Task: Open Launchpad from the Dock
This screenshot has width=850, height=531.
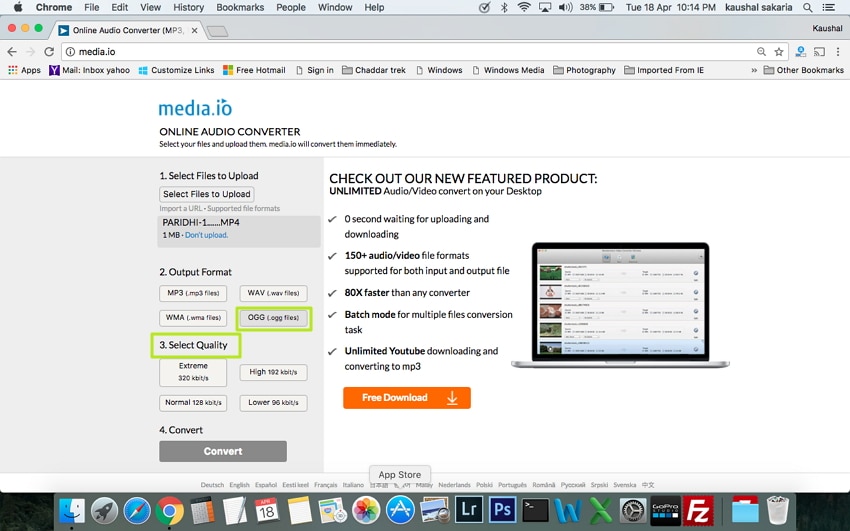Action: 104,510
